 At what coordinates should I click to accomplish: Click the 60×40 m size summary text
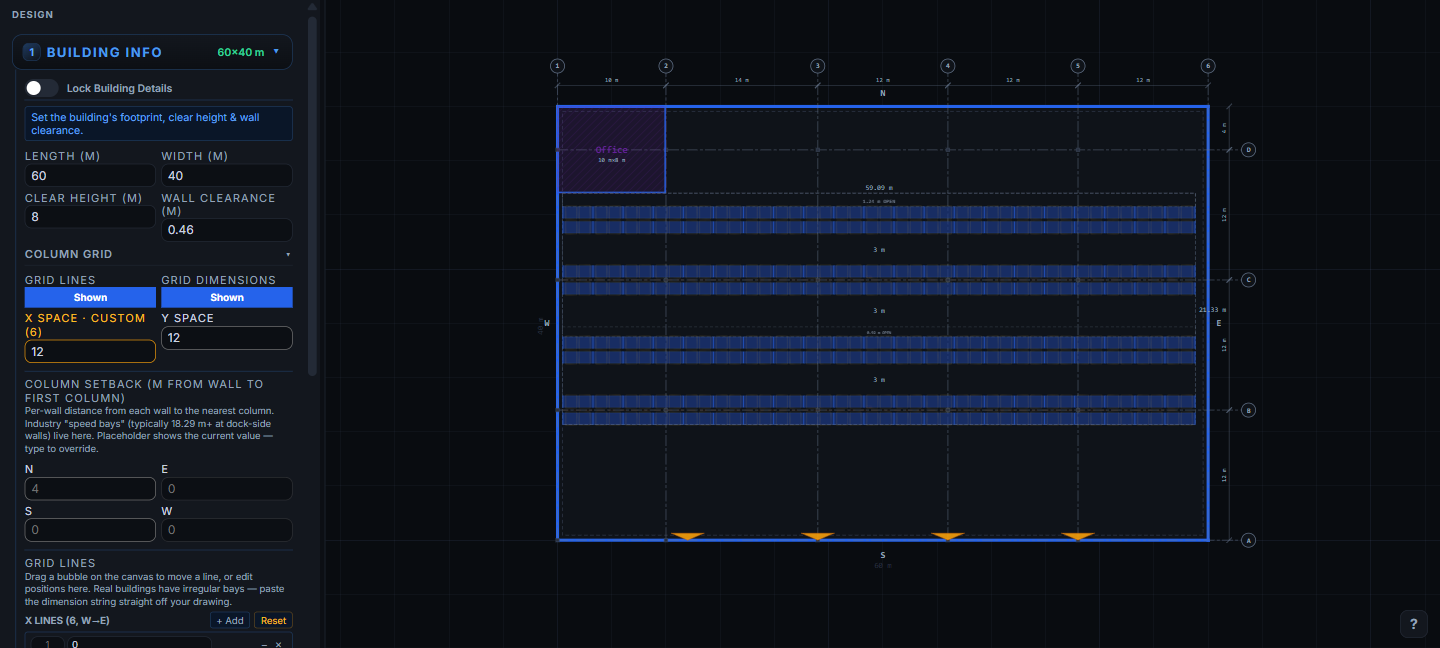click(241, 52)
